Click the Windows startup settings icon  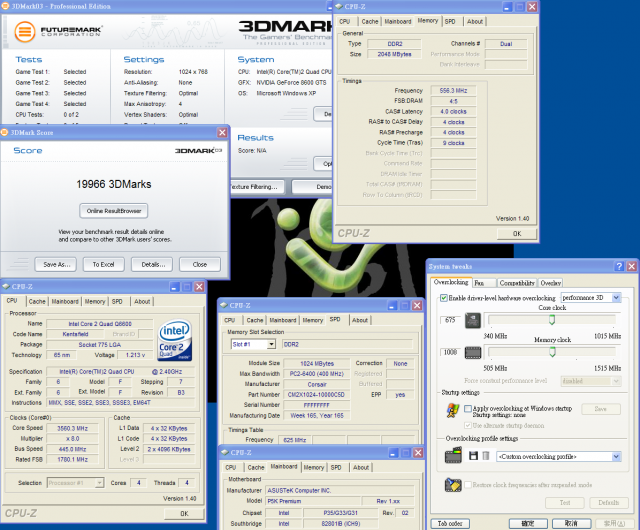pos(453,410)
